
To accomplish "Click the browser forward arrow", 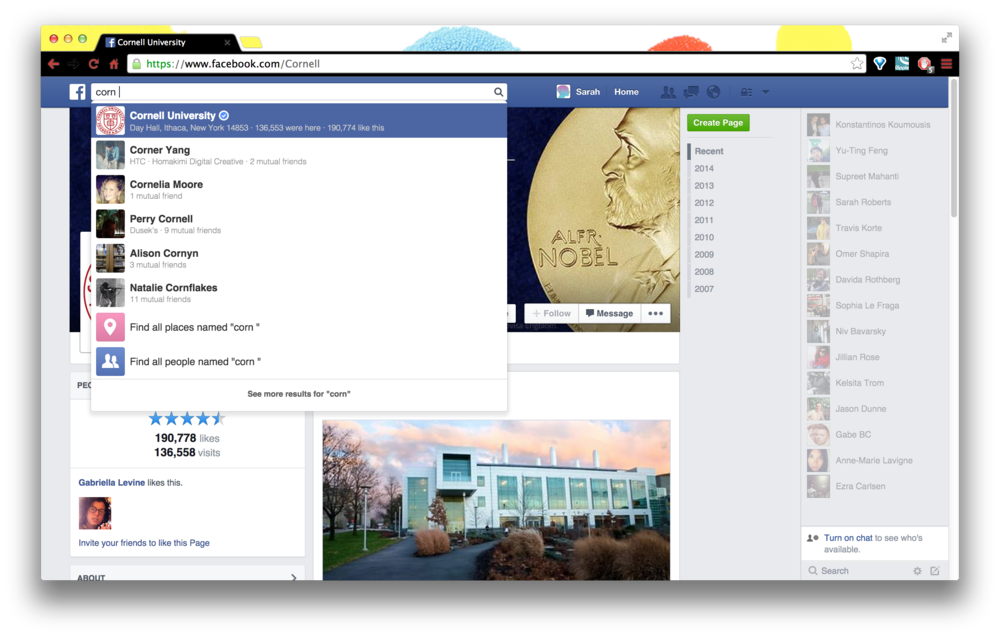I will tap(73, 64).
